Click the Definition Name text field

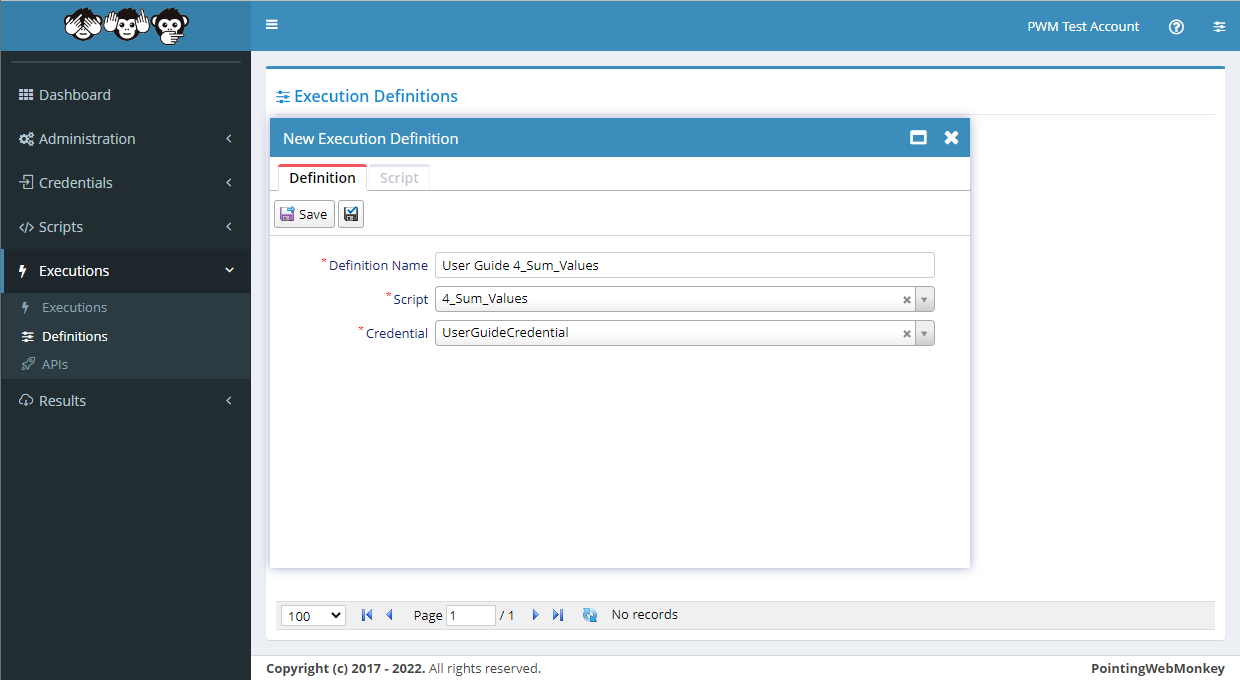[x=684, y=265]
